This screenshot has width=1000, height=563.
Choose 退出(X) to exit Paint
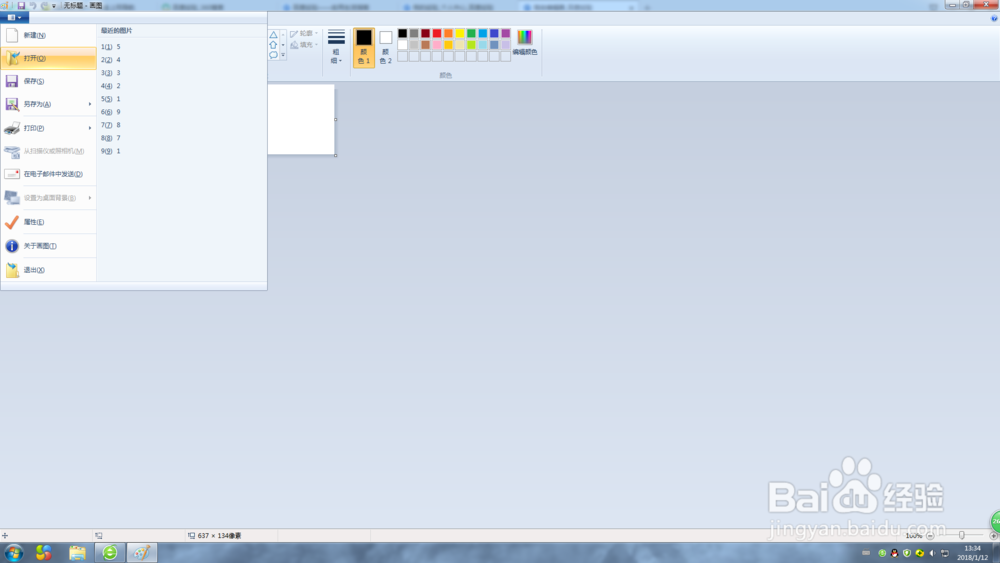tap(48, 270)
